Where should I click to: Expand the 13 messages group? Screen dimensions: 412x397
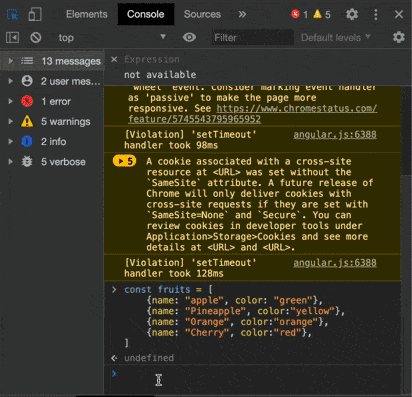(10, 61)
